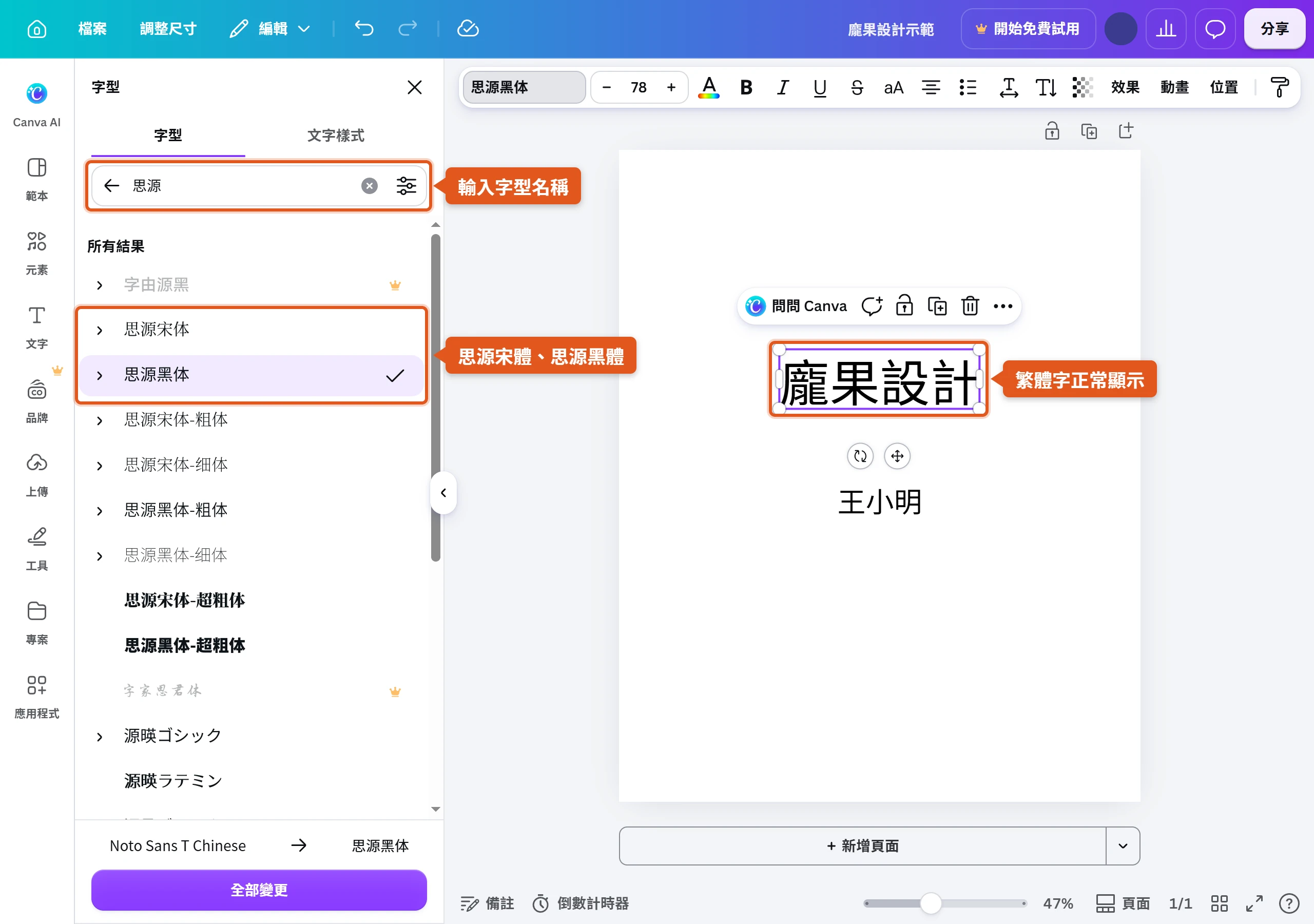Expand 源暎ゴシック font variants
1314x924 pixels.
click(100, 736)
